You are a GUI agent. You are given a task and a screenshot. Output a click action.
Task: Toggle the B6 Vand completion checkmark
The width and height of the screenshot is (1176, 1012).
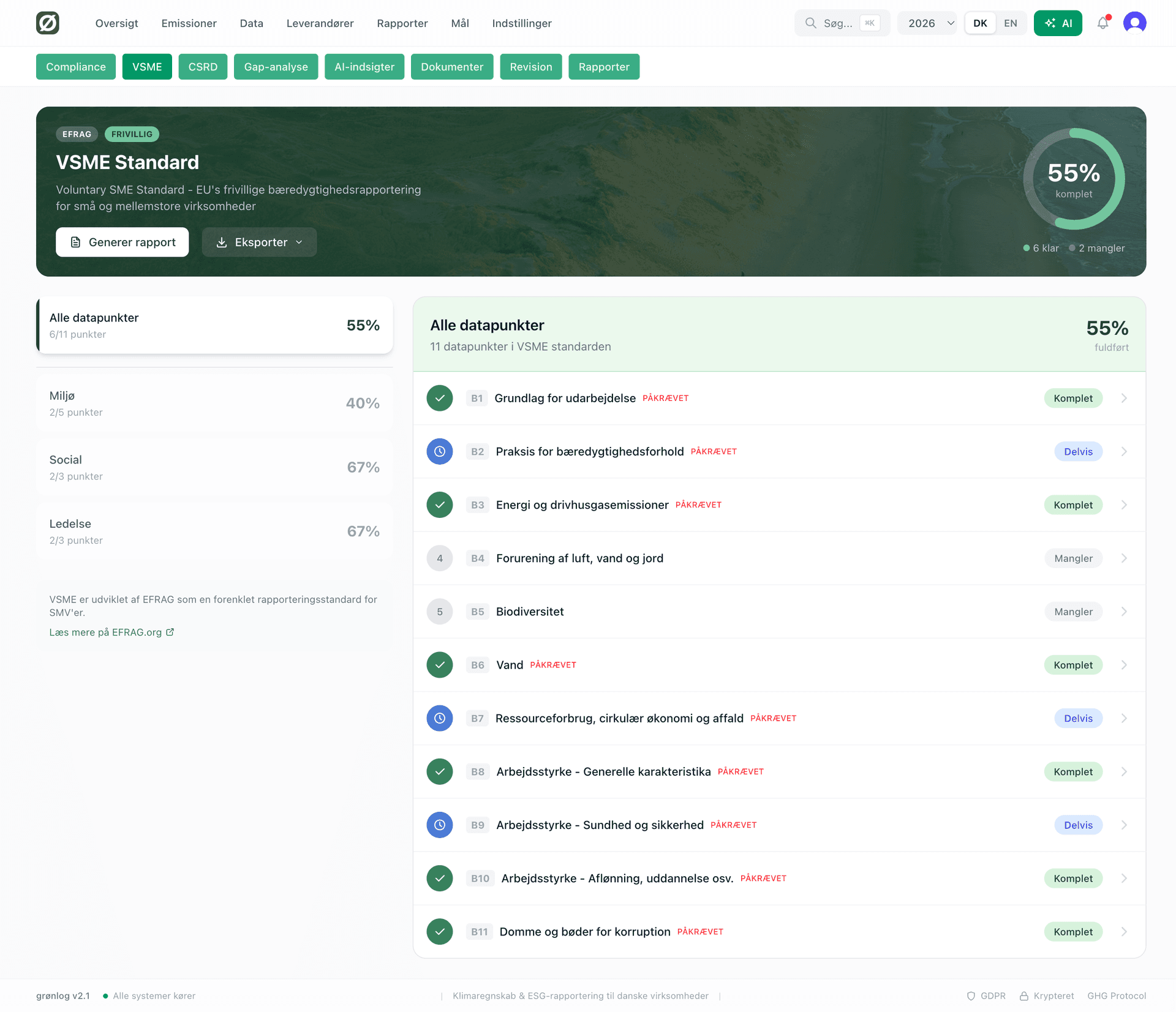[439, 664]
